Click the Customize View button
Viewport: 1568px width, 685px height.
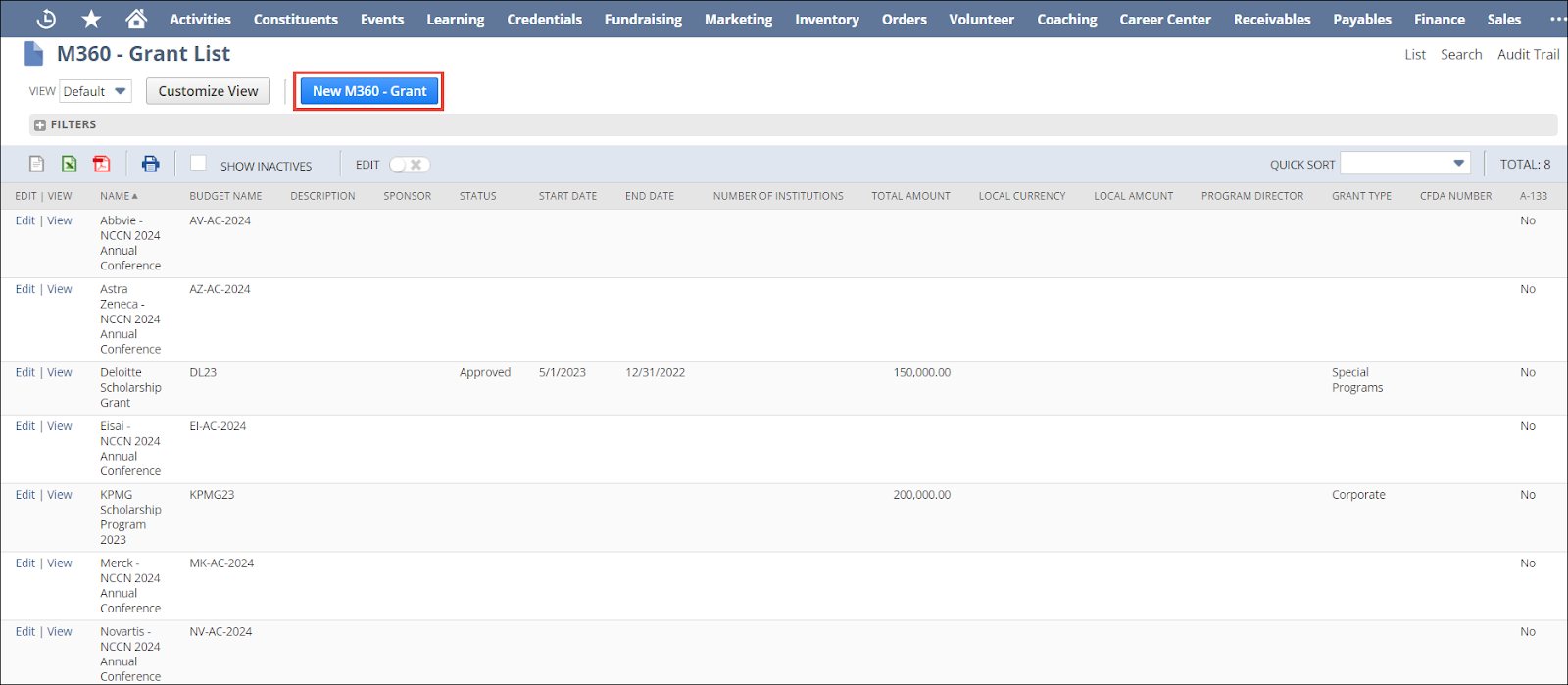pyautogui.click(x=208, y=91)
